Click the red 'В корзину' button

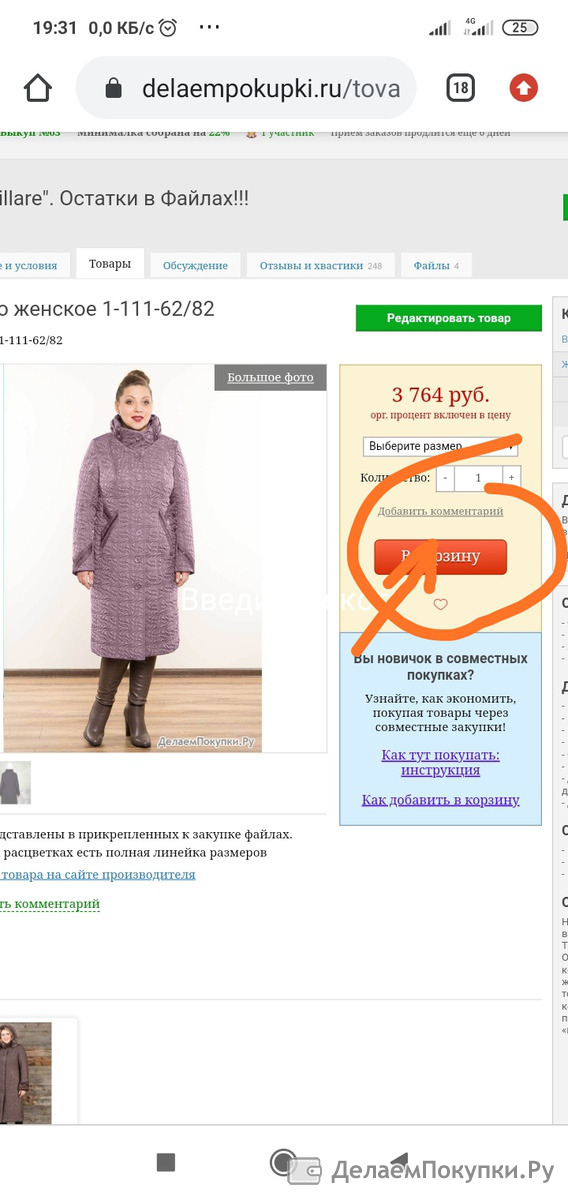[440, 557]
